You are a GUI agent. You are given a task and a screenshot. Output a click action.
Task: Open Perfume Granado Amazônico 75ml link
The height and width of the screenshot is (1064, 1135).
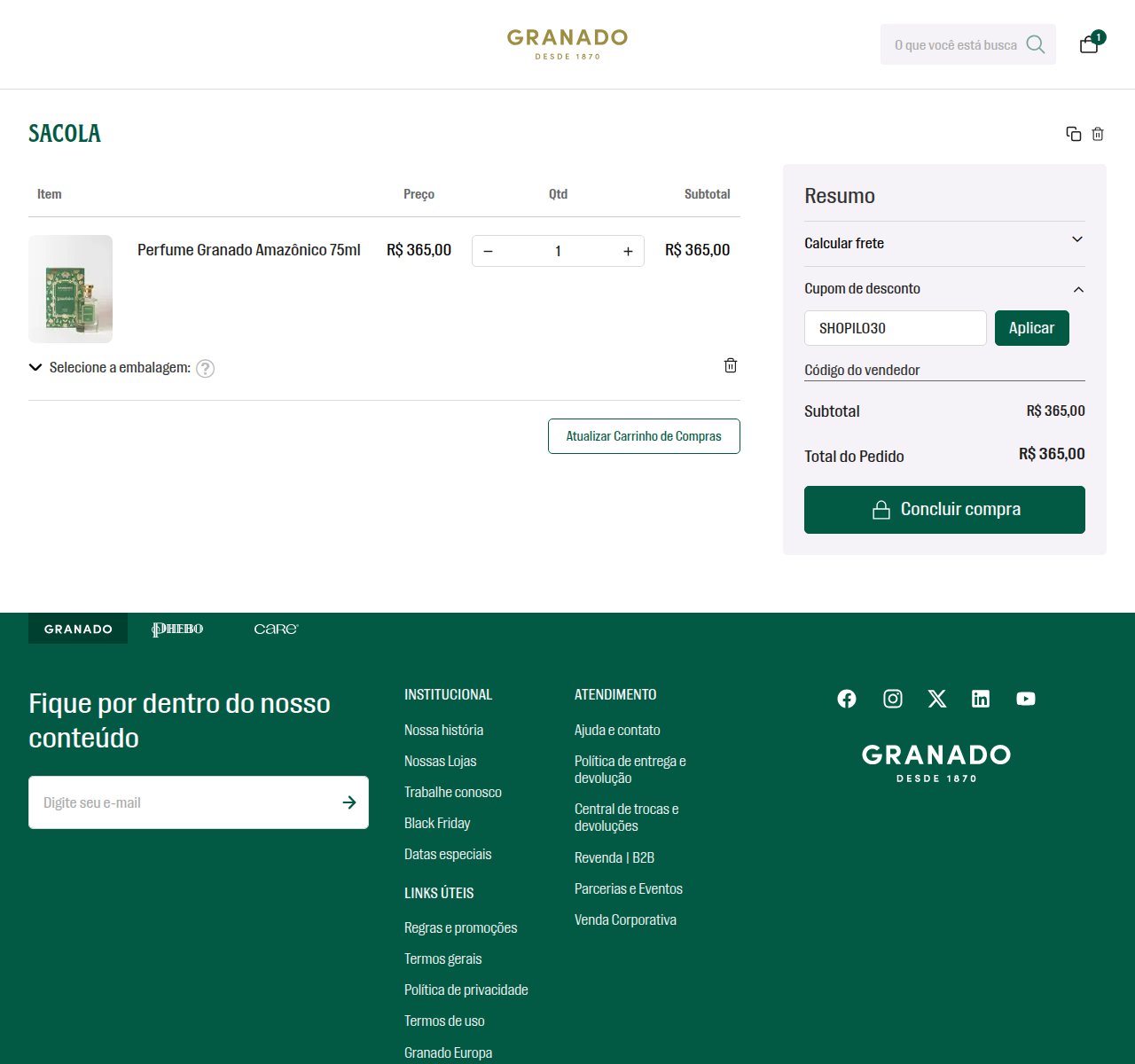coord(249,250)
